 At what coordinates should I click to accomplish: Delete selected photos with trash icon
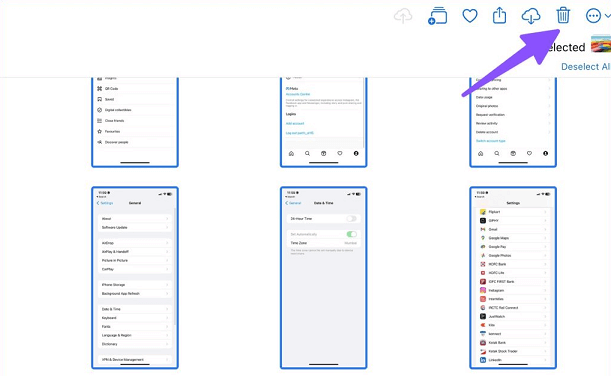(563, 15)
